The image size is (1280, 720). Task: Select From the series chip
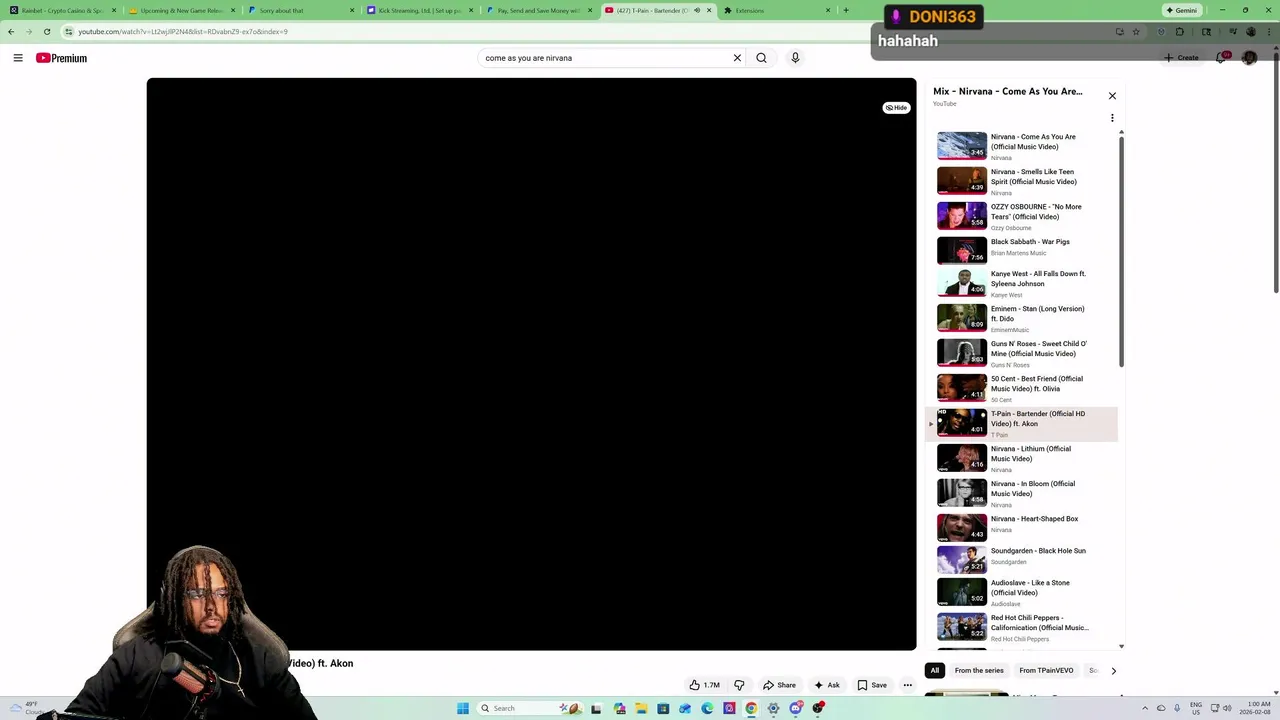pos(979,671)
